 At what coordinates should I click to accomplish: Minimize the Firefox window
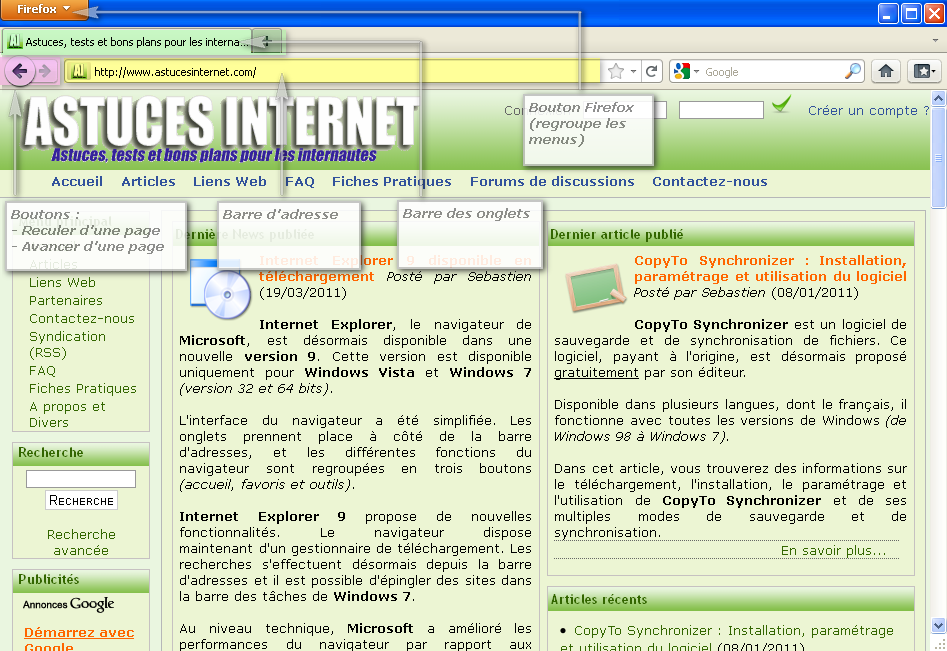click(x=887, y=13)
